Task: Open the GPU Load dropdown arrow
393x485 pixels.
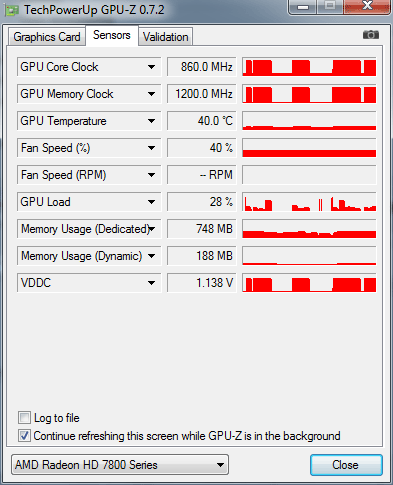Action: 151,202
